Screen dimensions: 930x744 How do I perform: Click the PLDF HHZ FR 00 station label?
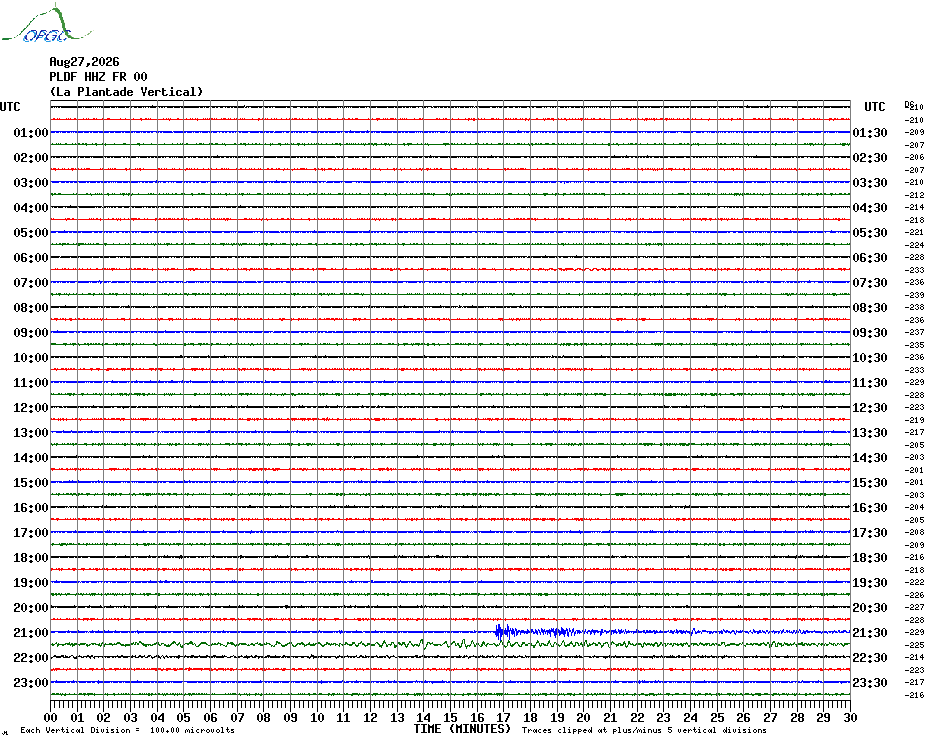point(98,77)
